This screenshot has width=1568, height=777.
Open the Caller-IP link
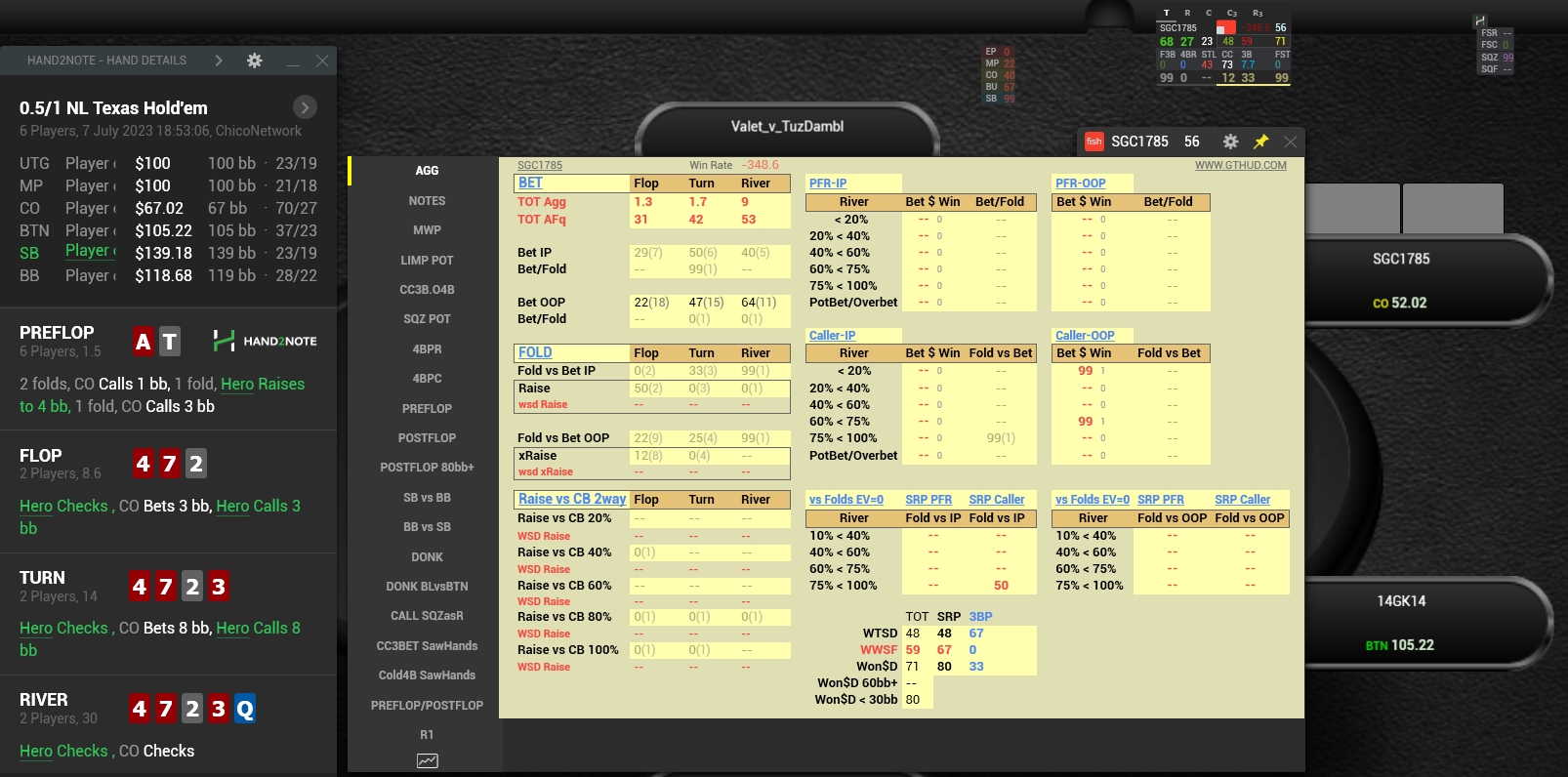point(832,336)
